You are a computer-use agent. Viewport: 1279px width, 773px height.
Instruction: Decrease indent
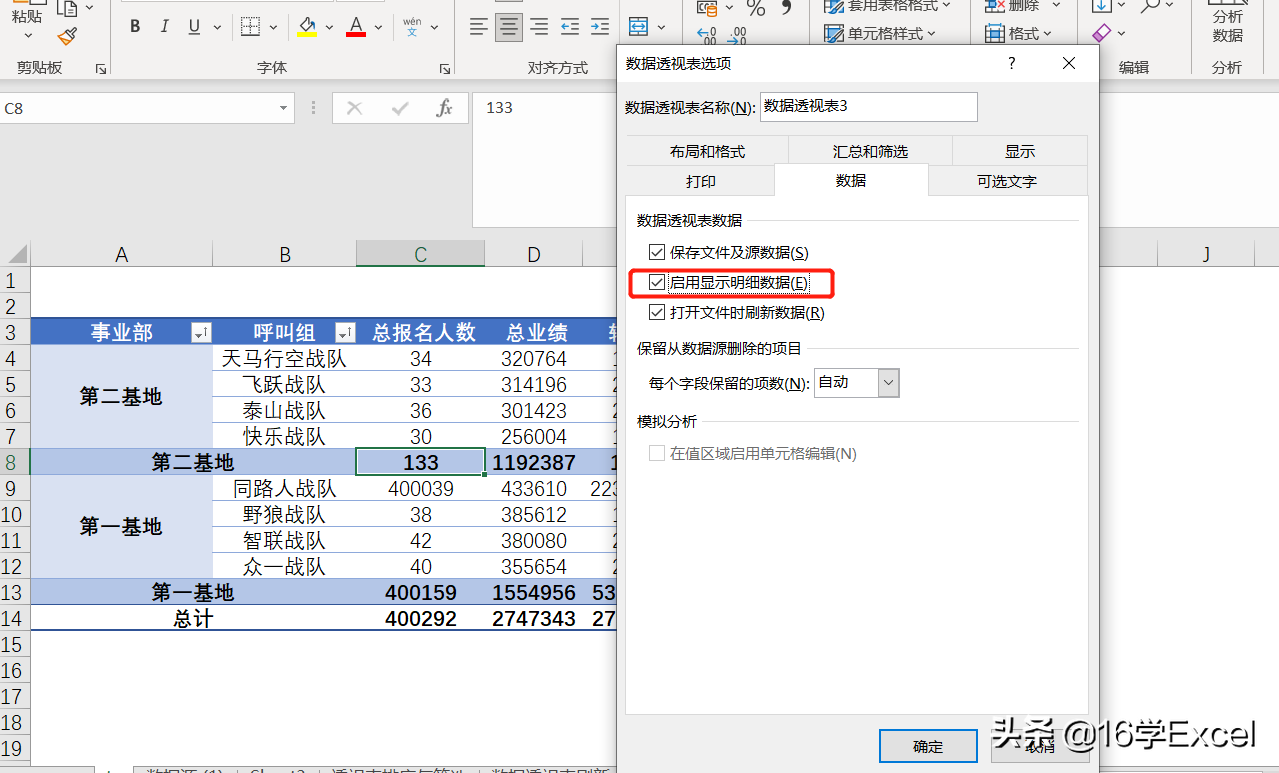coord(570,27)
